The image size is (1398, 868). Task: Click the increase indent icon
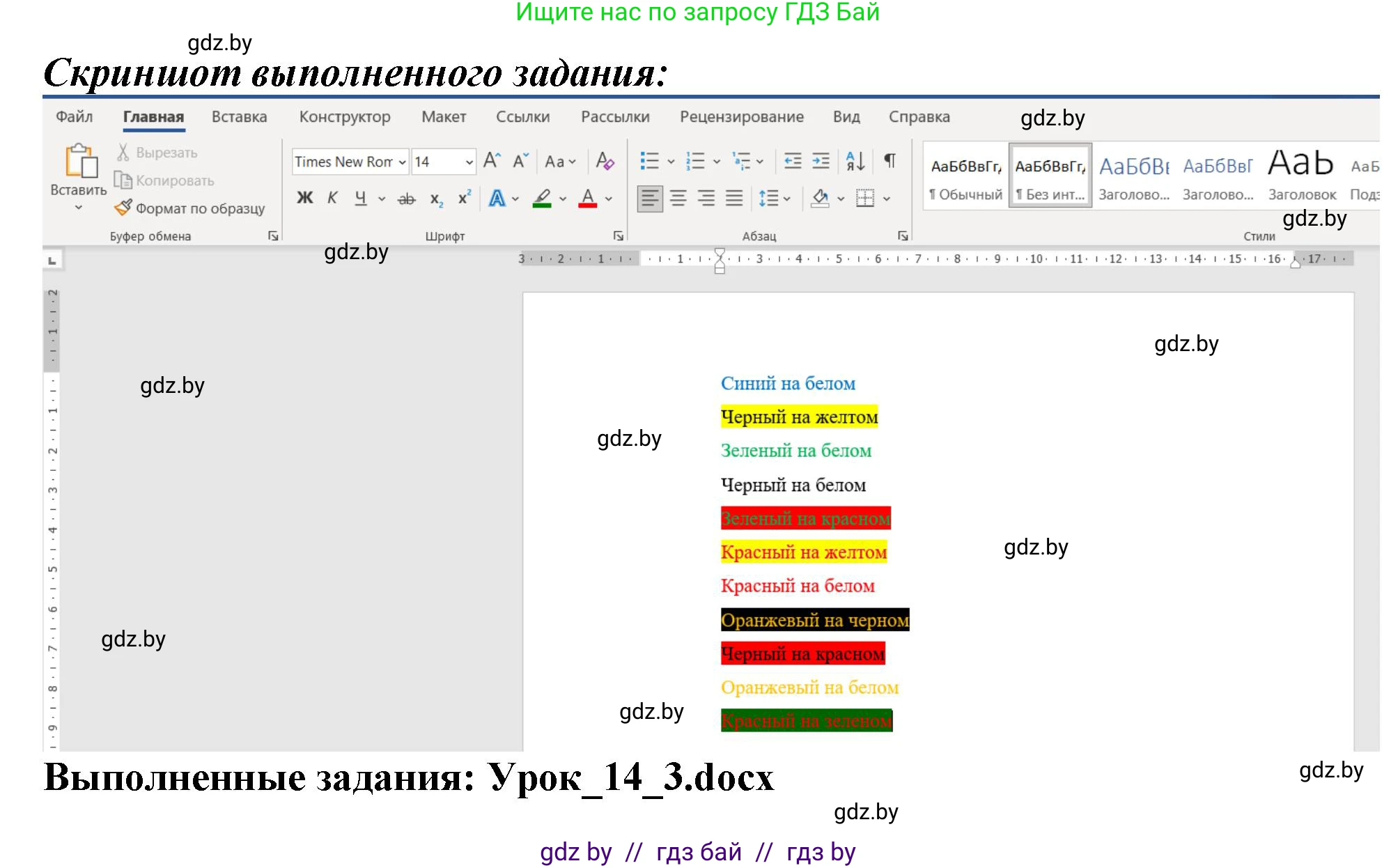[821, 162]
